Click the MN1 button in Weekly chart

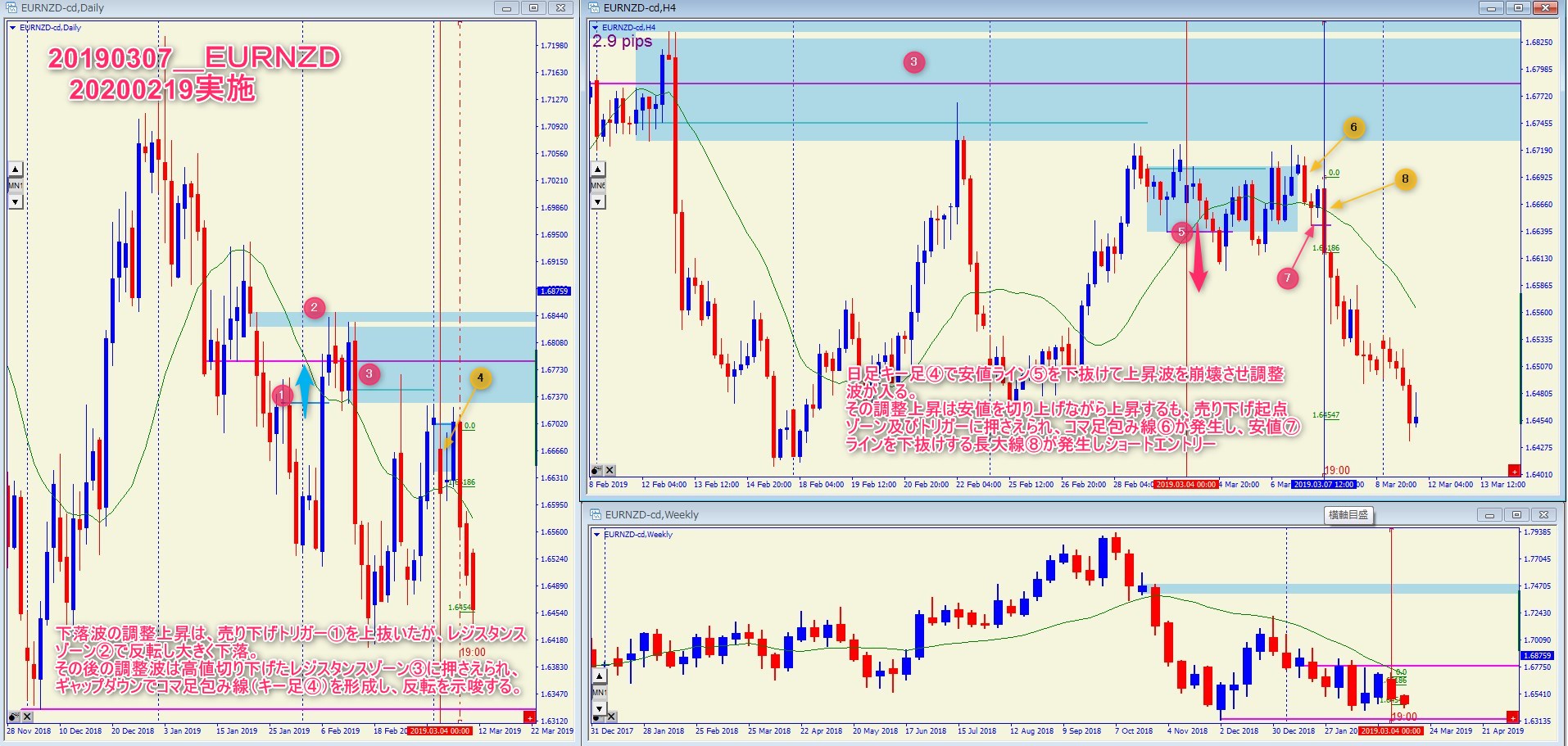(600, 693)
